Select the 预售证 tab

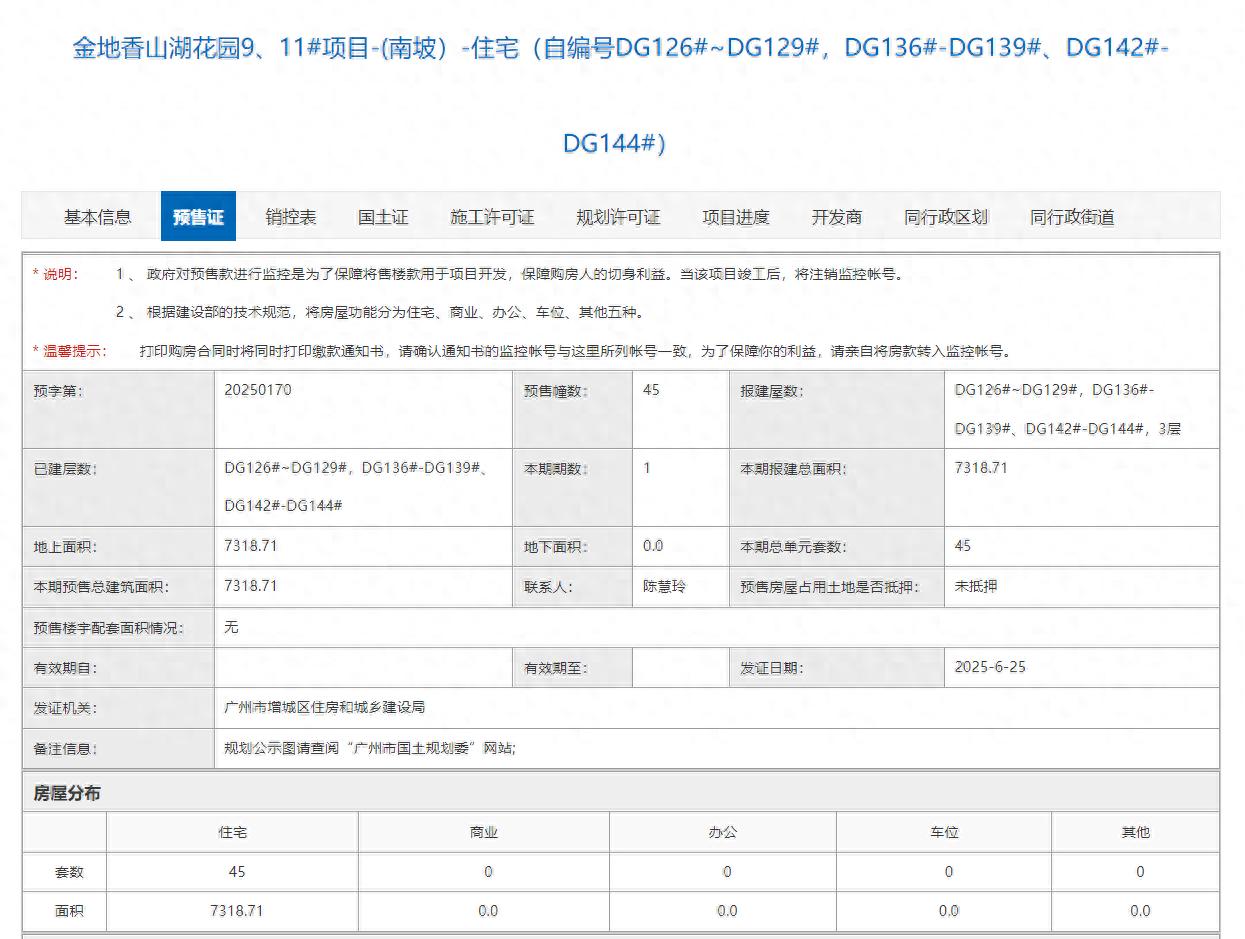click(x=198, y=217)
